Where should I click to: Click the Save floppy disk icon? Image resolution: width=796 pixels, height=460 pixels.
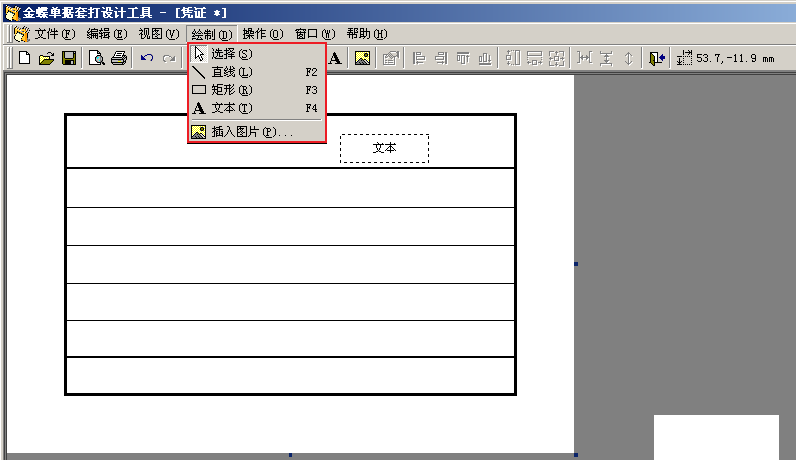tap(69, 58)
